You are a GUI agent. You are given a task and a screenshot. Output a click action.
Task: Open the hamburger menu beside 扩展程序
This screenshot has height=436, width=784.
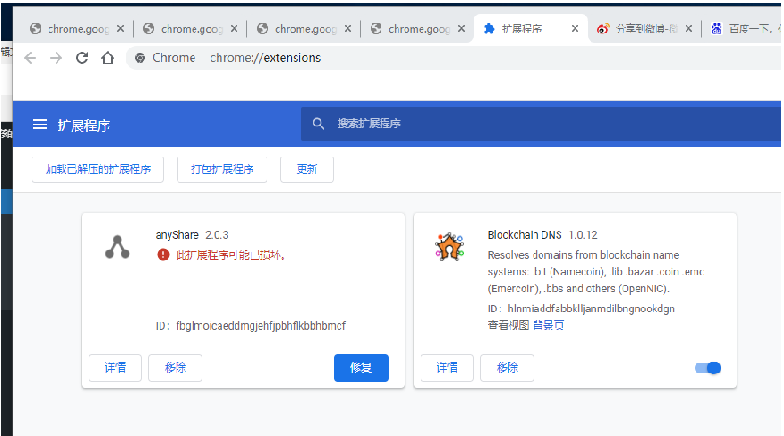tap(40, 124)
